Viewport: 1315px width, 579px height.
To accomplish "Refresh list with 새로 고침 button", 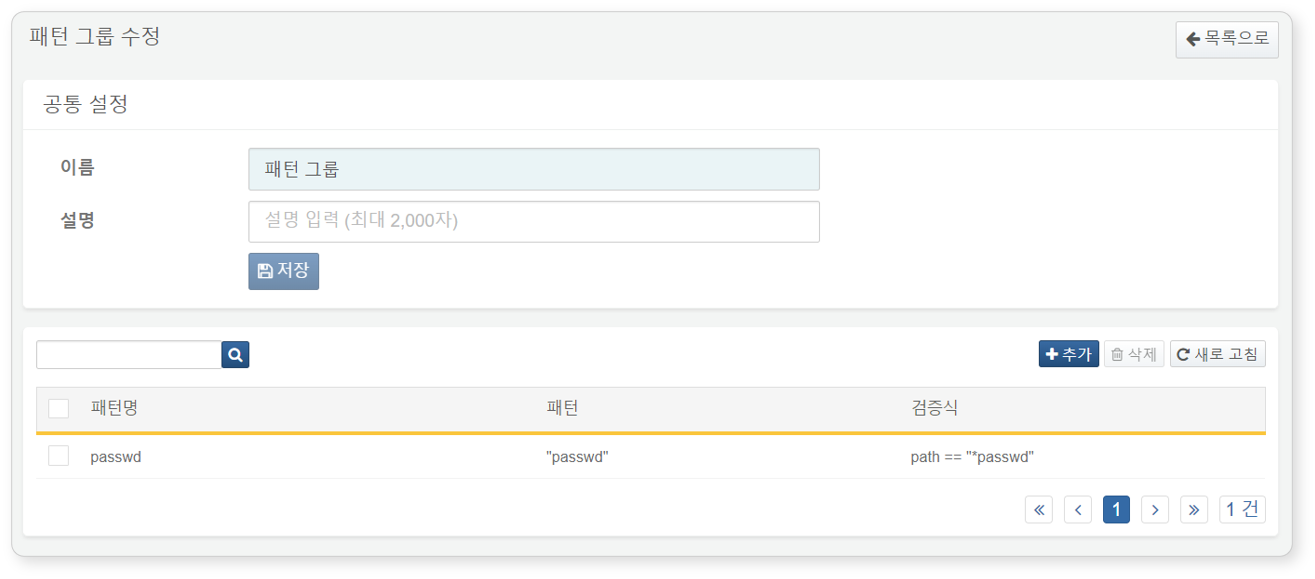I will pos(1218,354).
